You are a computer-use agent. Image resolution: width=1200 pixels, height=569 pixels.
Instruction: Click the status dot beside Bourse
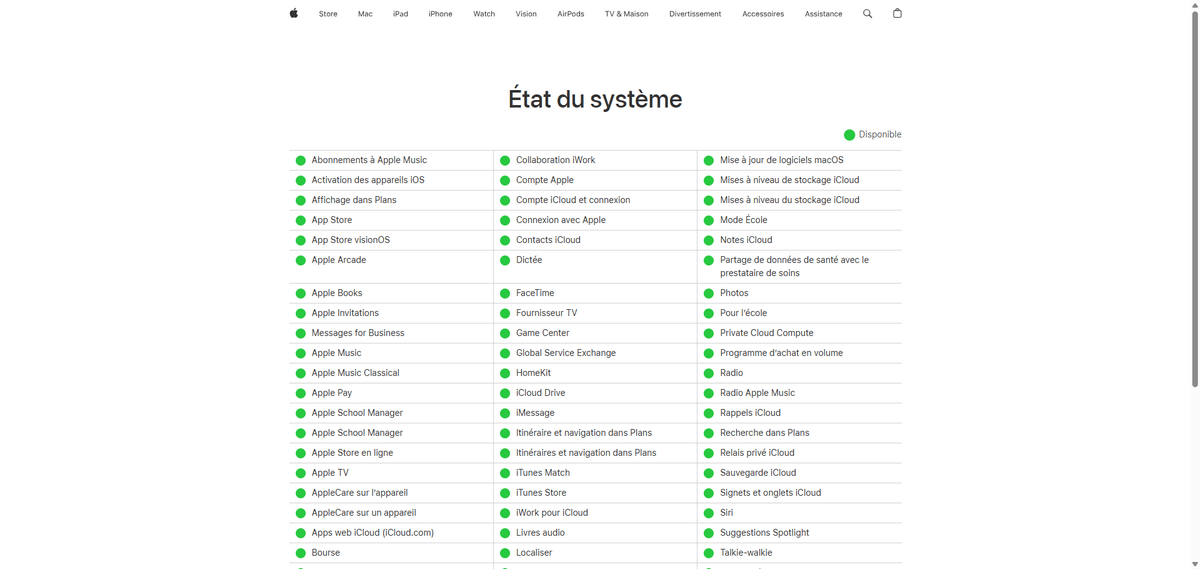click(x=300, y=554)
